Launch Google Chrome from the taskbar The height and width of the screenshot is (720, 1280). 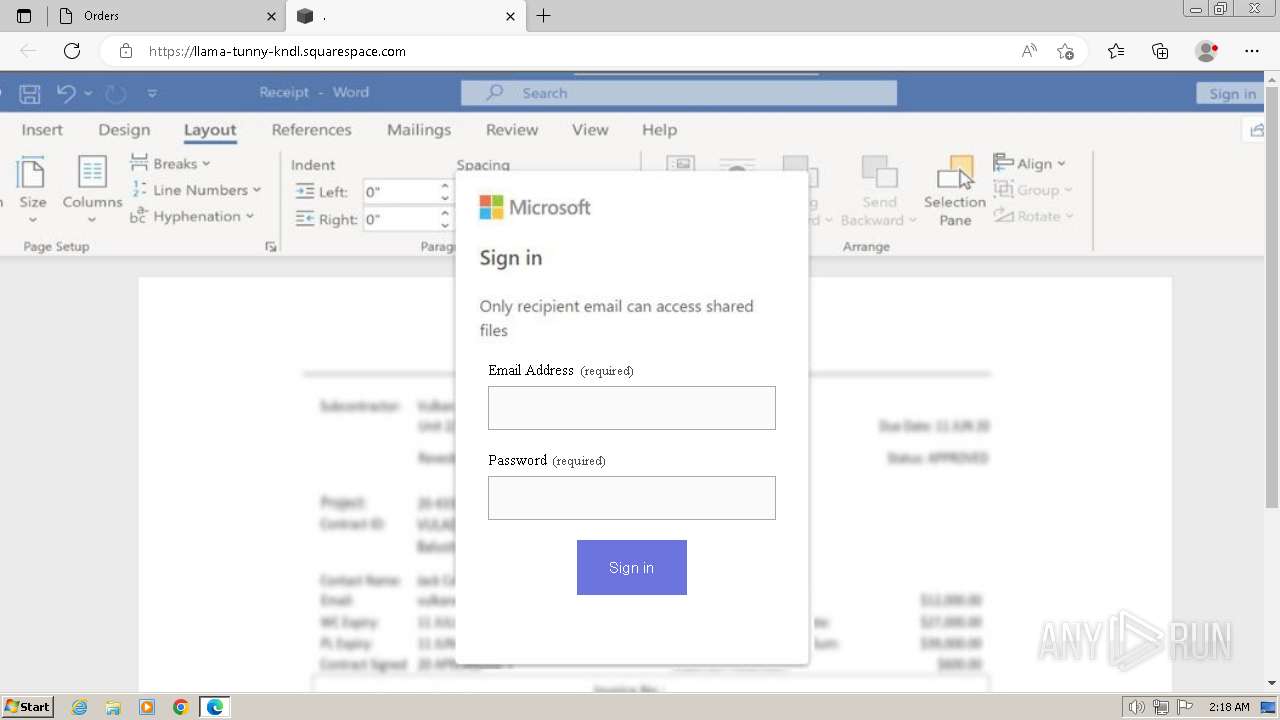pos(181,707)
